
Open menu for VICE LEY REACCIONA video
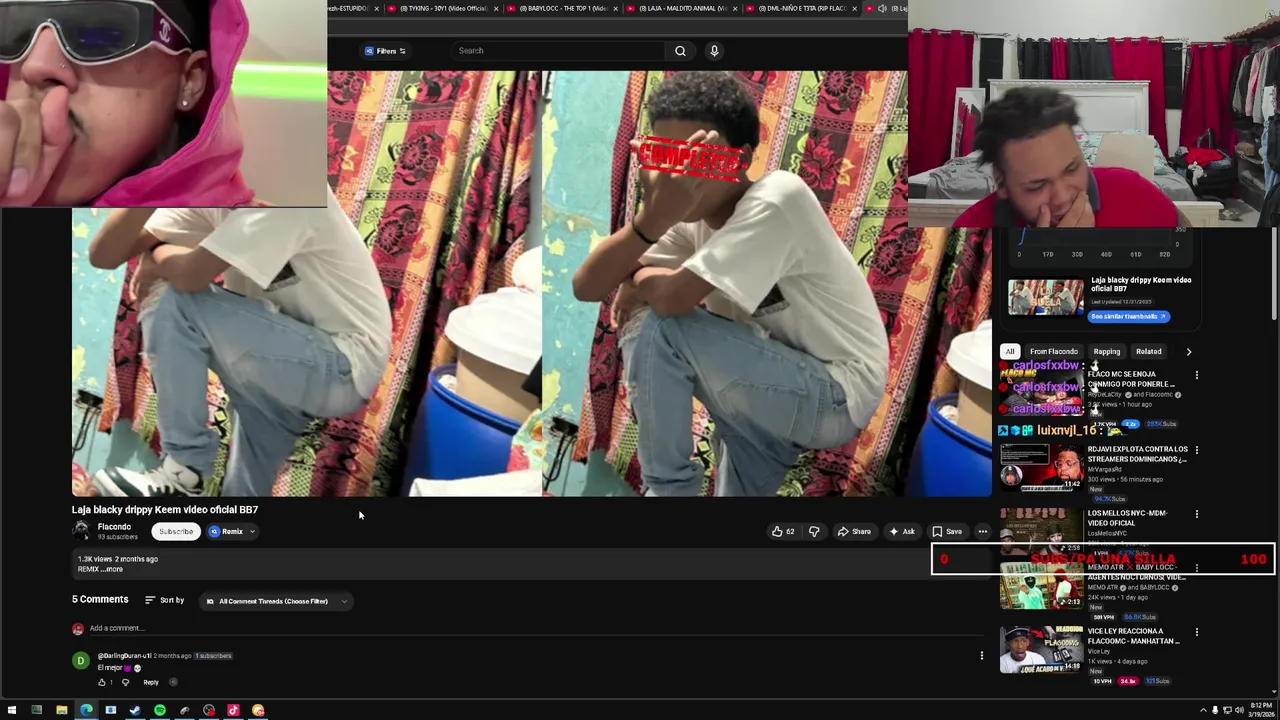pos(1196,632)
